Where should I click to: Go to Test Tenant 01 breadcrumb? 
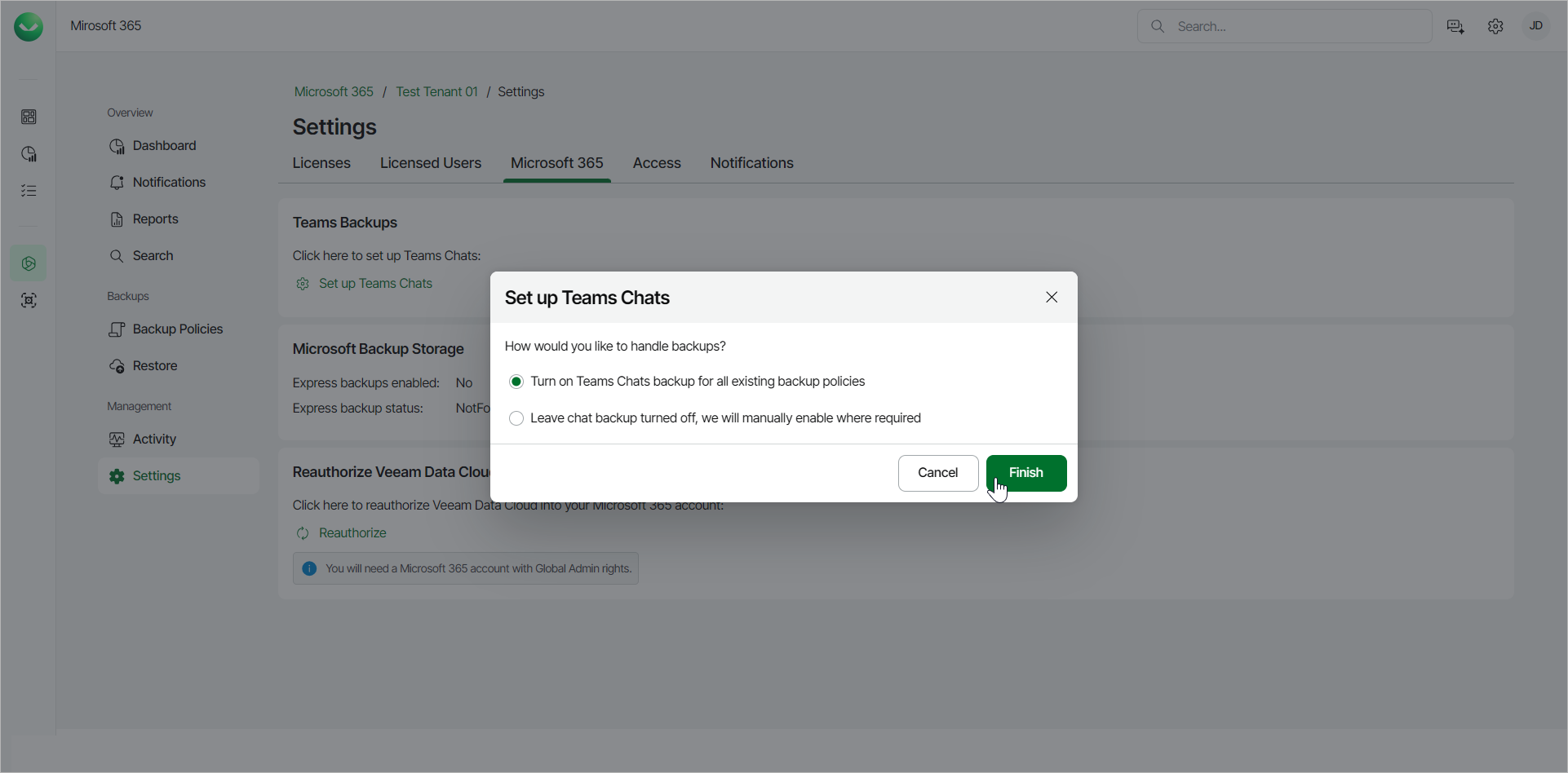coord(436,92)
